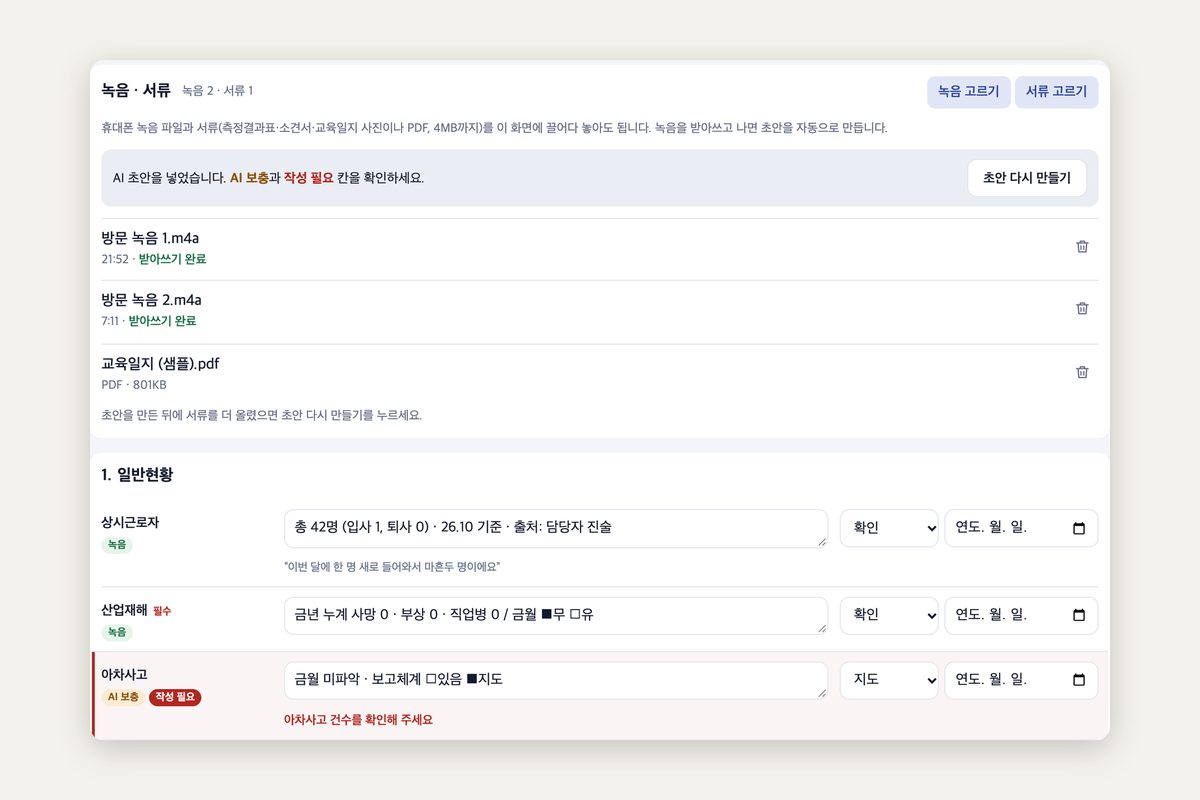1200x800 pixels.
Task: Select the 방문 녹음 1.m4a file name
Action: pyautogui.click(x=151, y=238)
